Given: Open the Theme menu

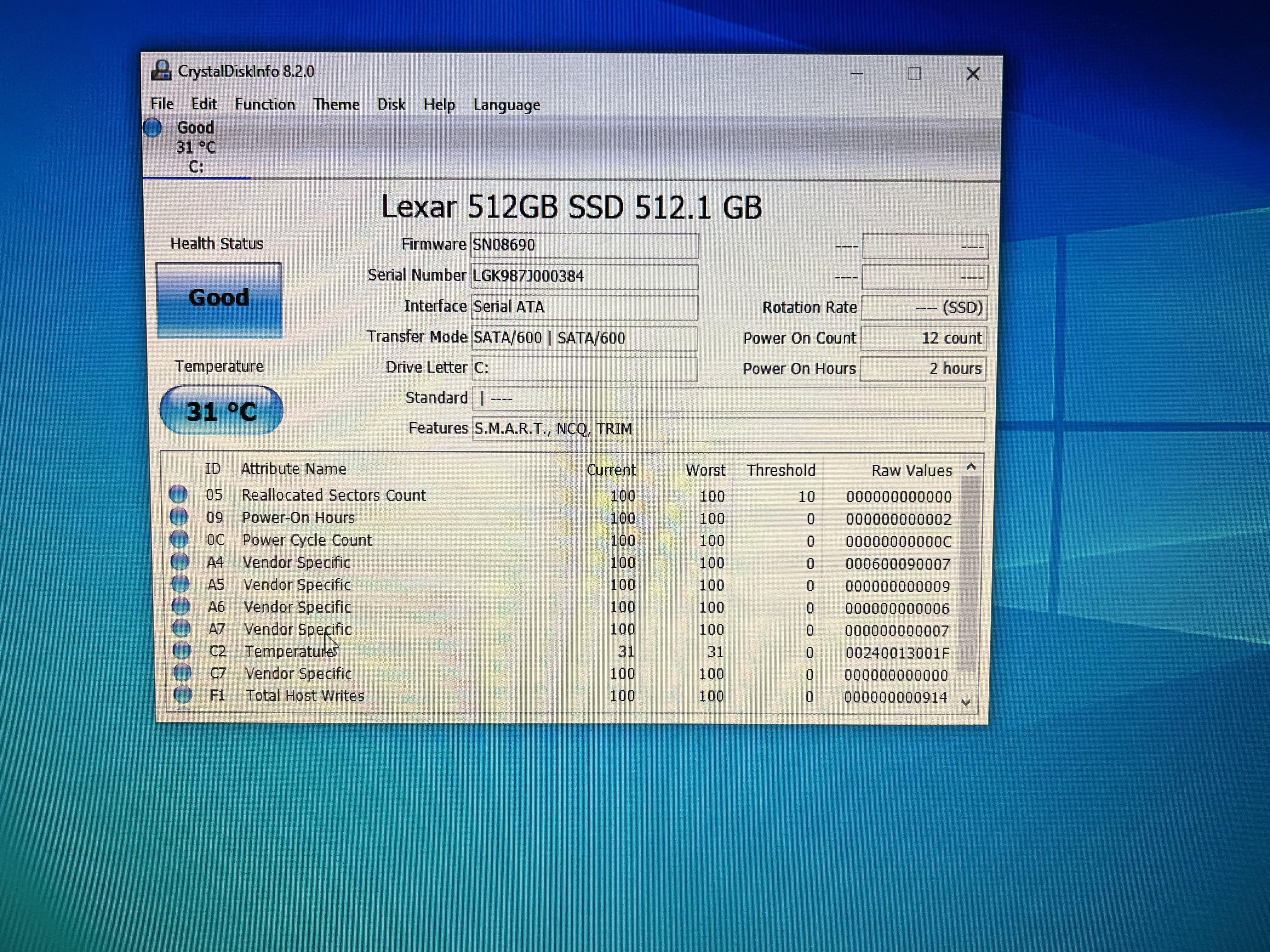Looking at the screenshot, I should 336,105.
